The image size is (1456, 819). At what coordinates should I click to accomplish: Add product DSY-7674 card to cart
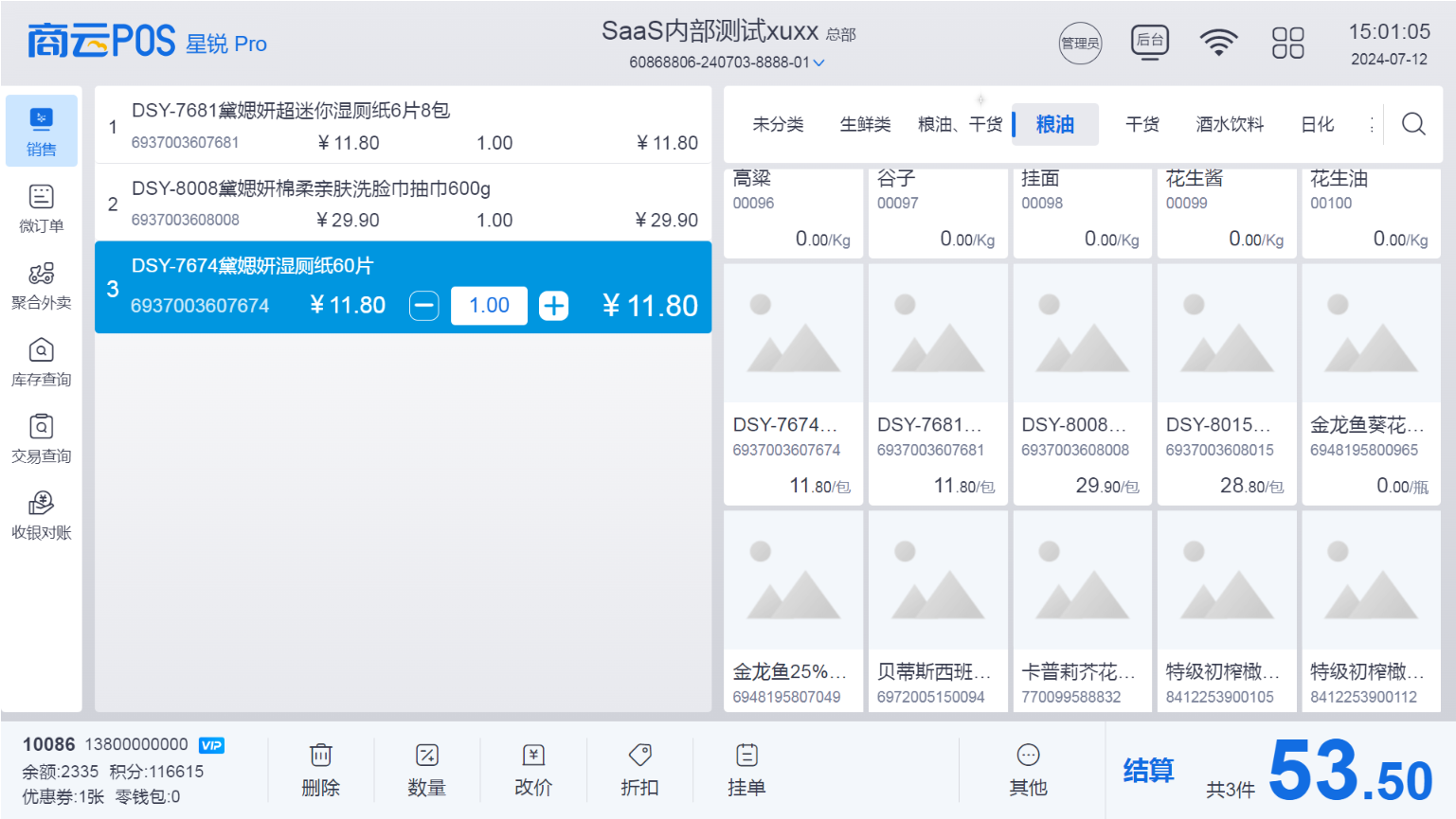point(794,384)
